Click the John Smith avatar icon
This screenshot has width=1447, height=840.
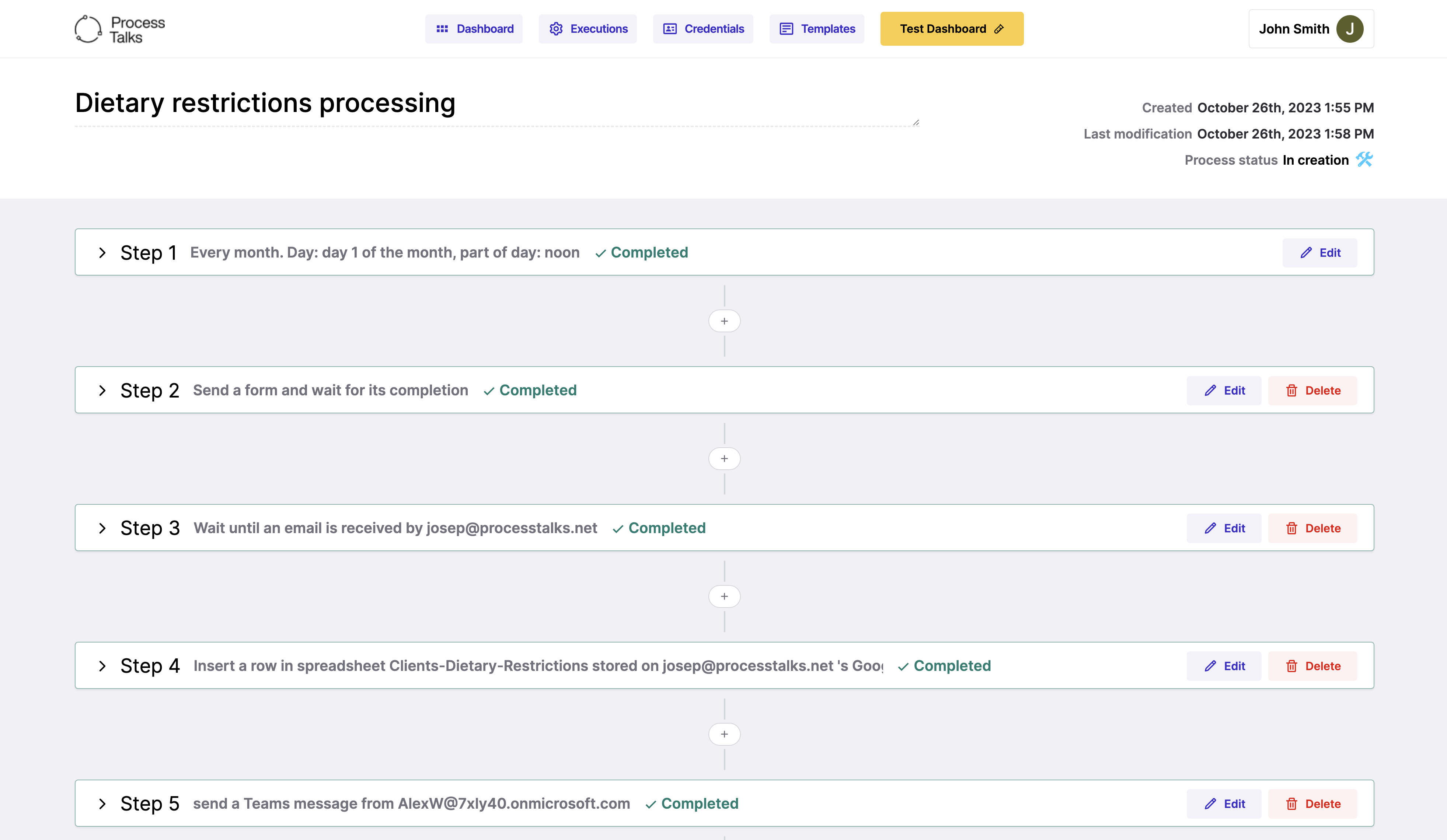1349,29
